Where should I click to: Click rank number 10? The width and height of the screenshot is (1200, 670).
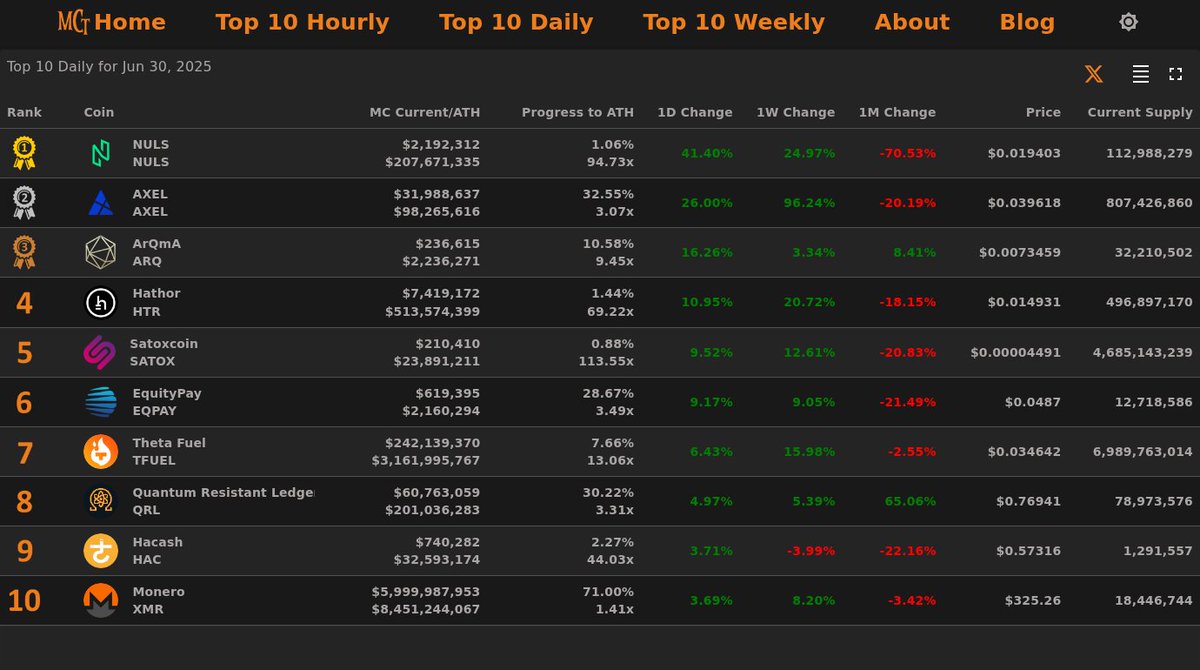coord(24,601)
